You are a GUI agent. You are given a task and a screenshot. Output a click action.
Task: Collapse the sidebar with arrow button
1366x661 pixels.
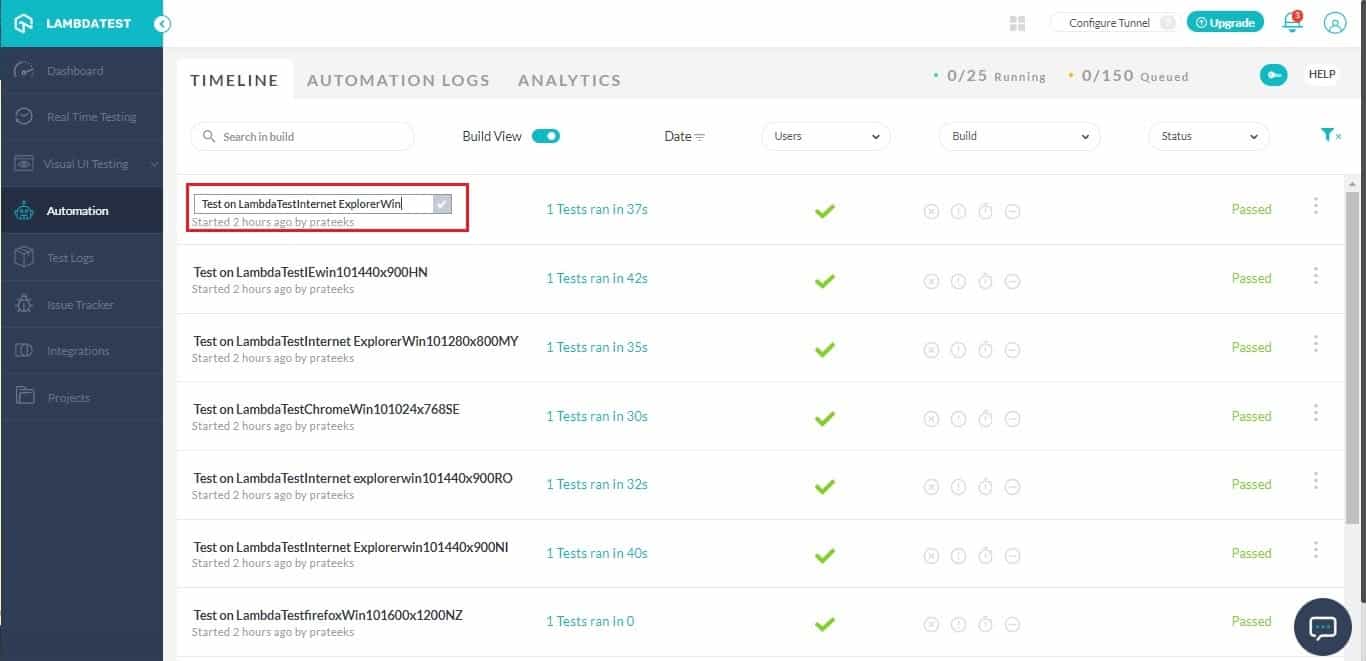[162, 24]
